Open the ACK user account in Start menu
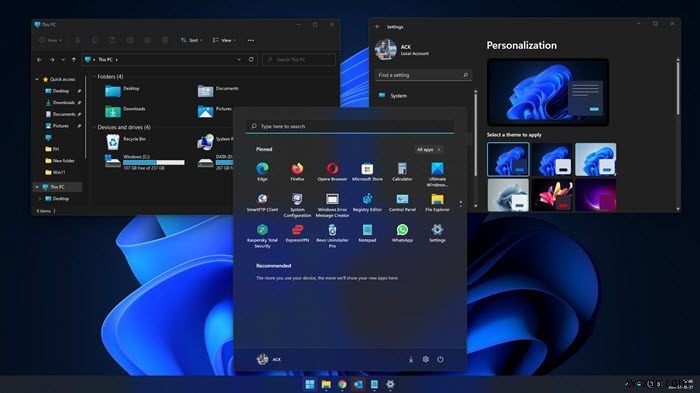The image size is (700, 393). coord(269,359)
